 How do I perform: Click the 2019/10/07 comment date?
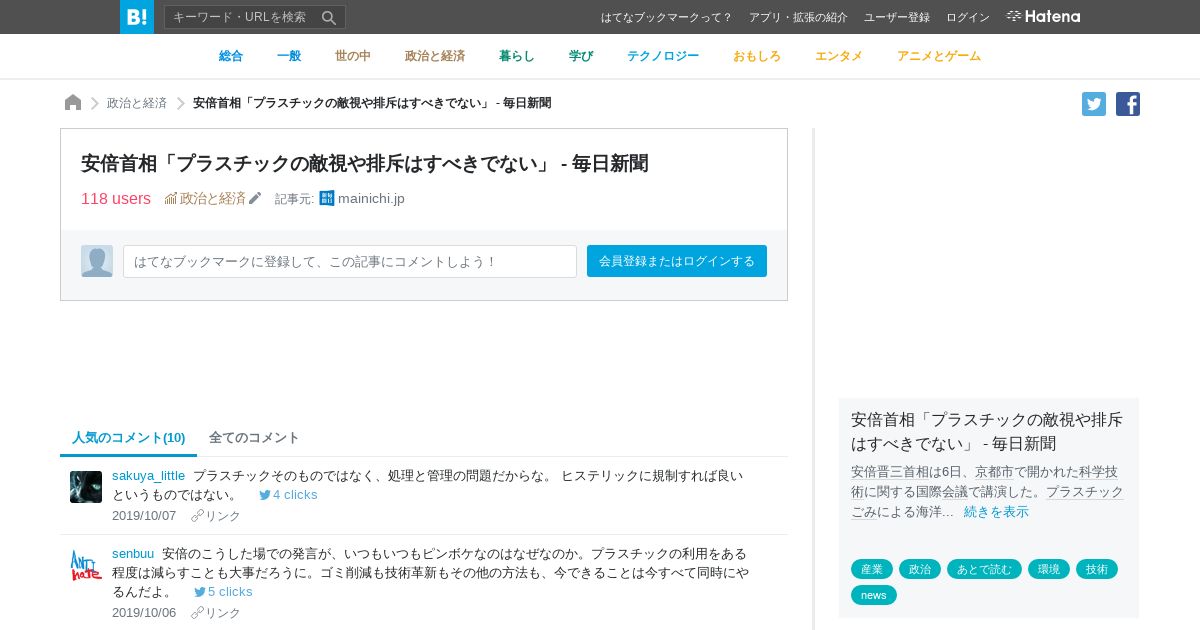point(144,516)
